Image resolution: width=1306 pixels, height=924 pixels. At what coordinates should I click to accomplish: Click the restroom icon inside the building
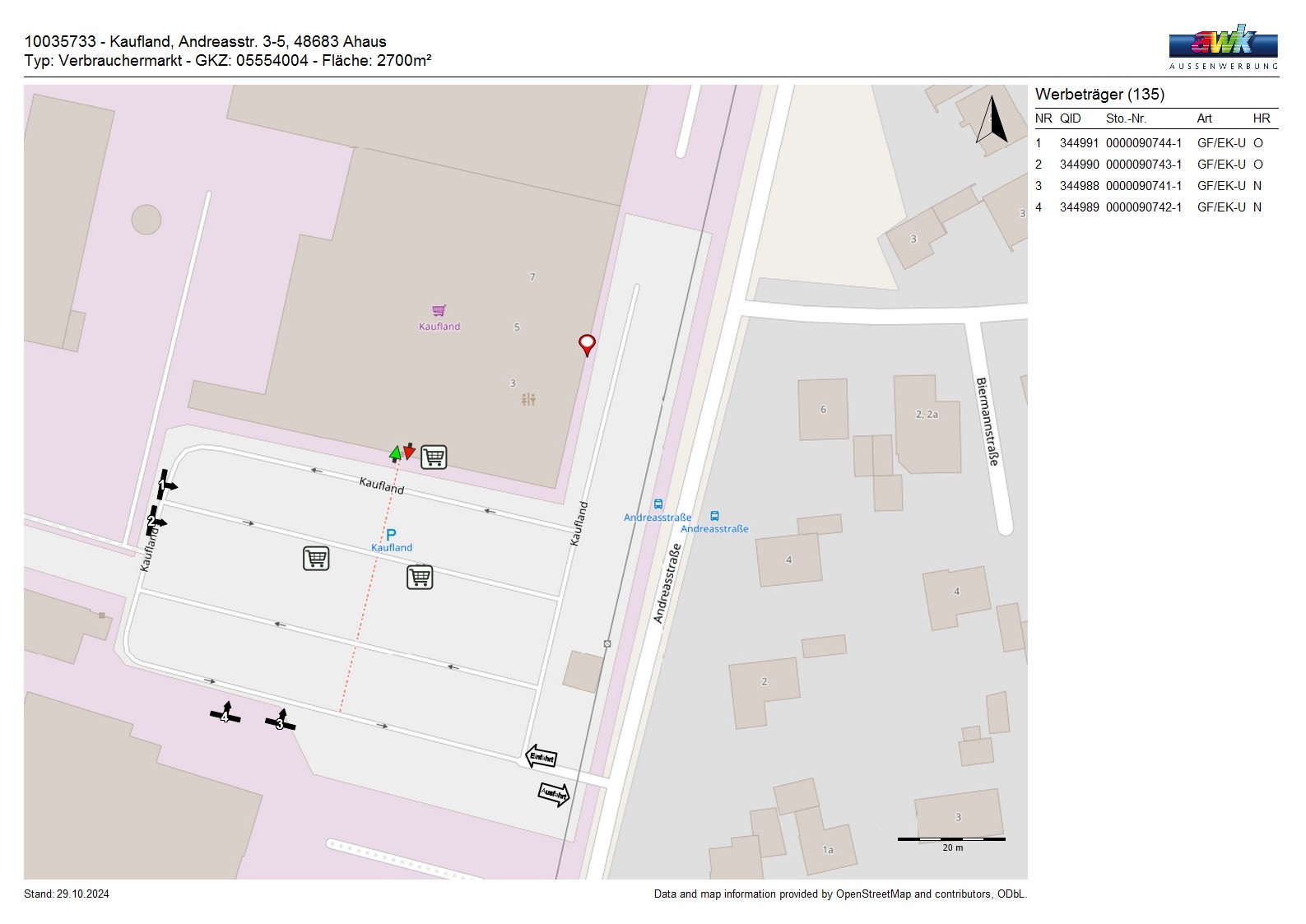tap(528, 400)
